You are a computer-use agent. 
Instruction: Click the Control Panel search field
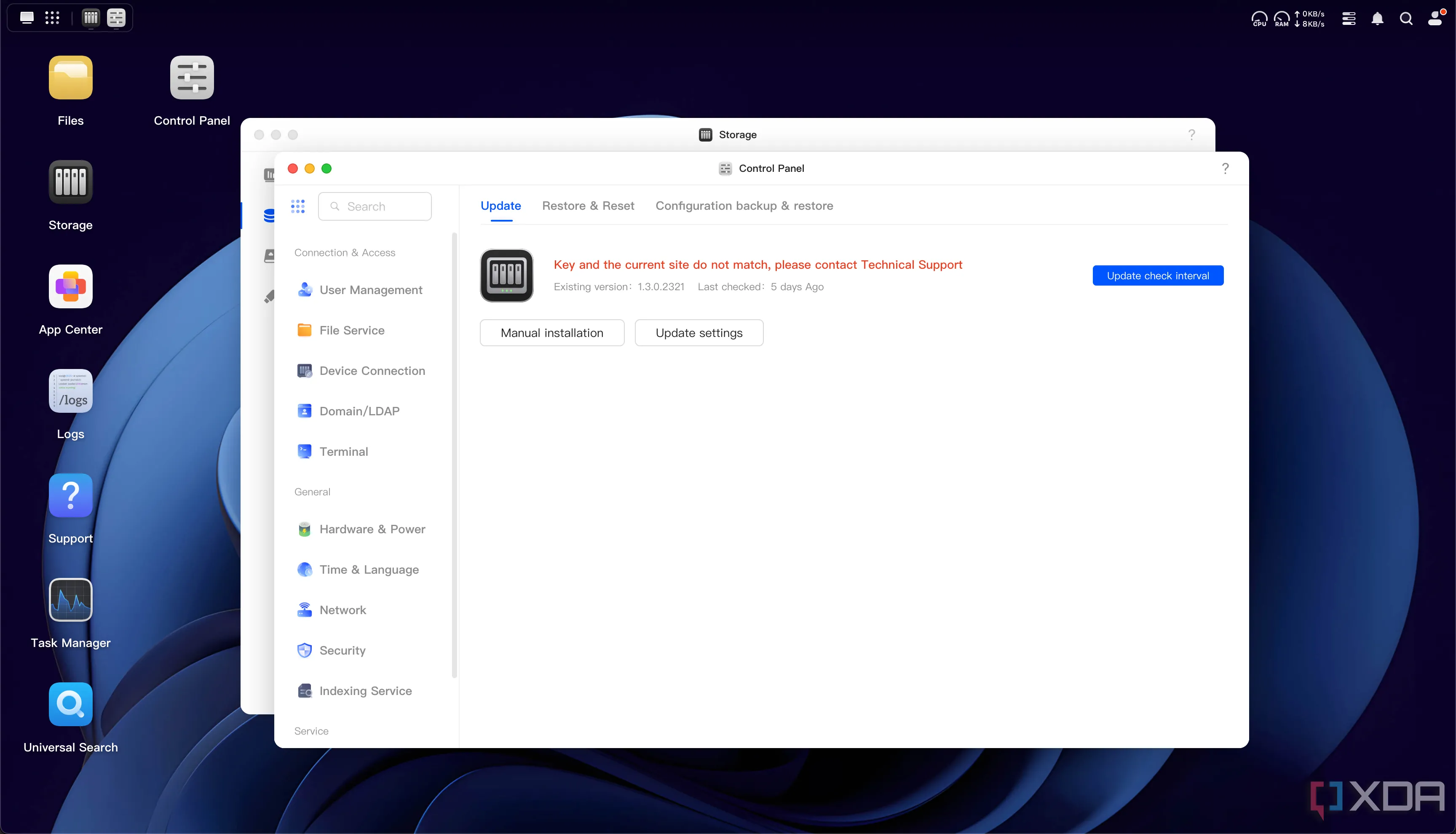[375, 206]
